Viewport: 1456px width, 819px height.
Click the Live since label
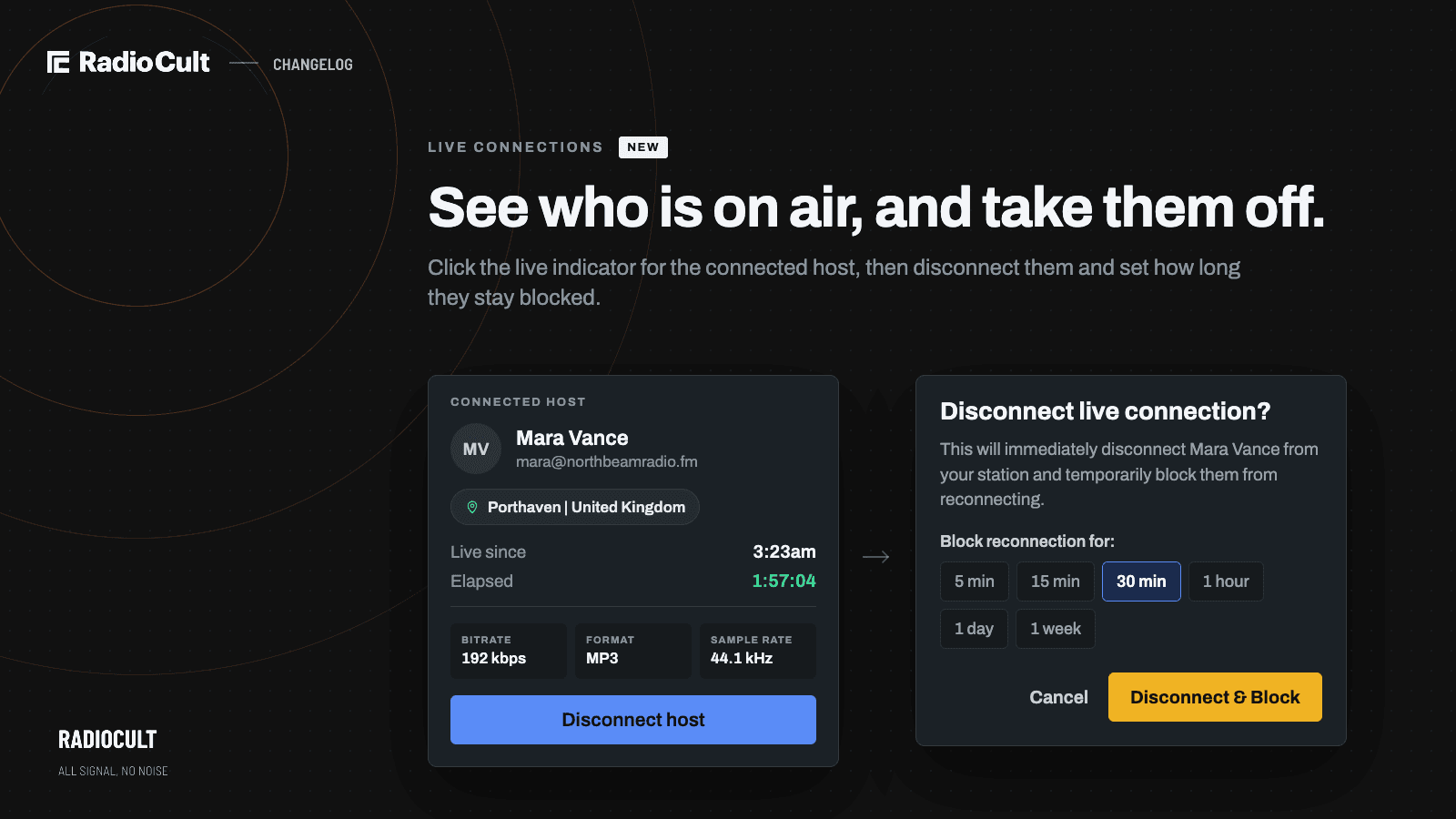coord(488,551)
